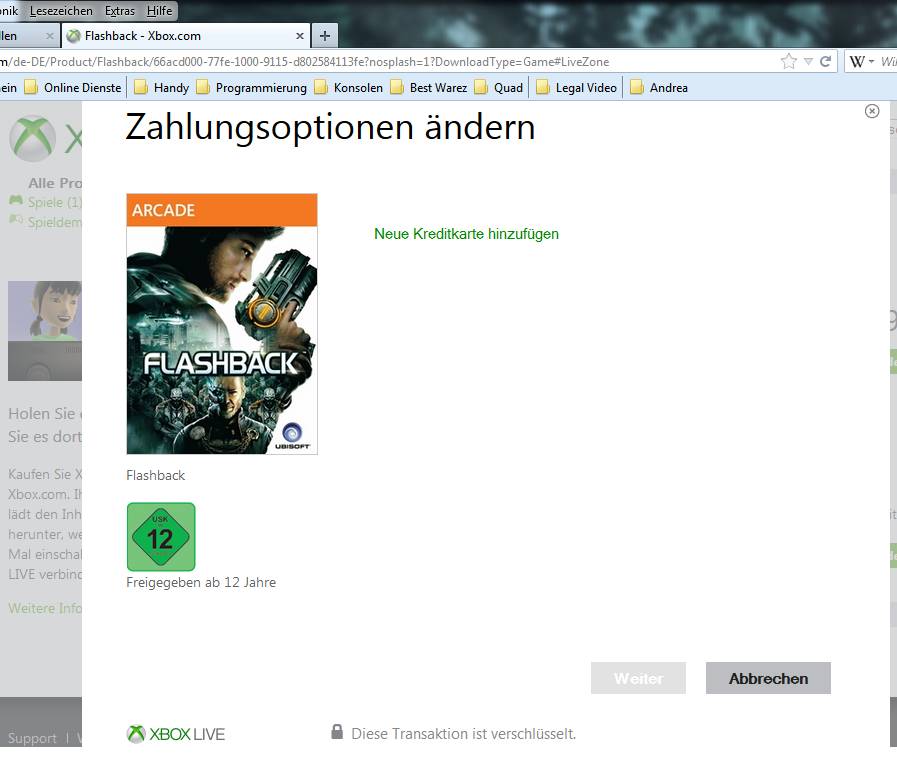Open the address bar history dropdown arrow
Image resolution: width=897 pixels, height=765 pixels.
pyautogui.click(x=808, y=61)
